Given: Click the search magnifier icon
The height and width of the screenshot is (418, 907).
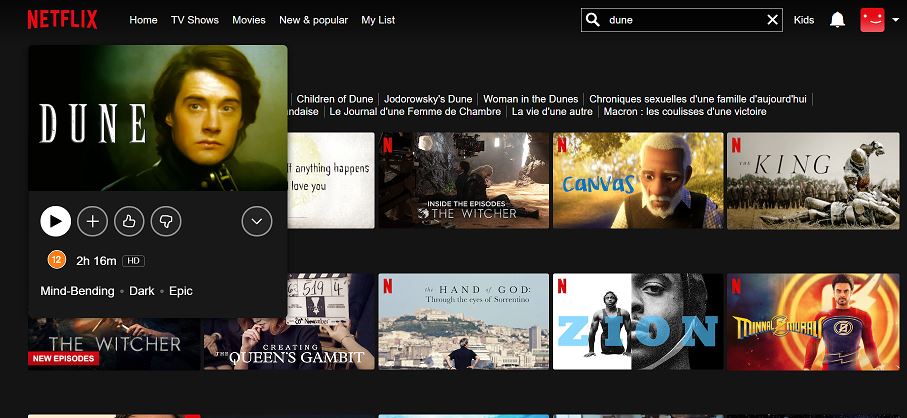Looking at the screenshot, I should (593, 20).
